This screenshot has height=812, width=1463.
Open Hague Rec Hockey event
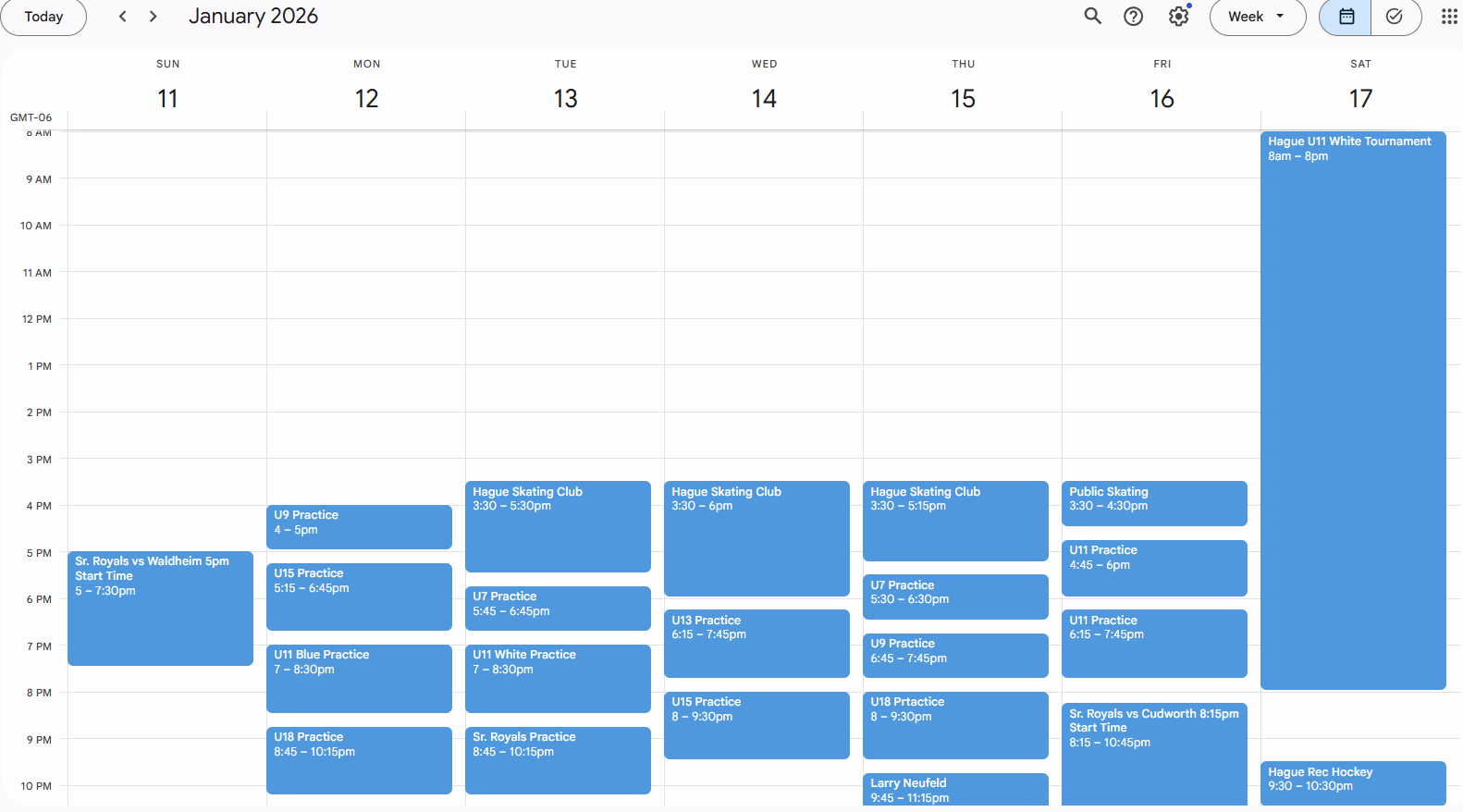click(1352, 782)
